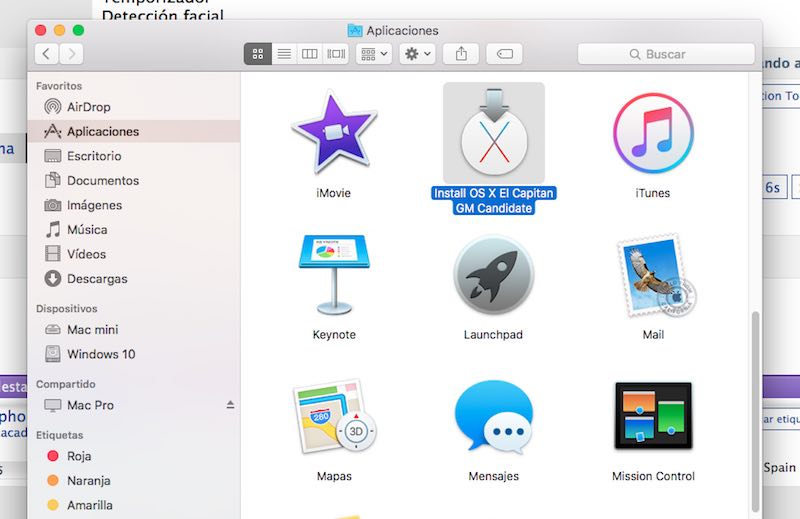Go back with the left arrow button

[46, 54]
